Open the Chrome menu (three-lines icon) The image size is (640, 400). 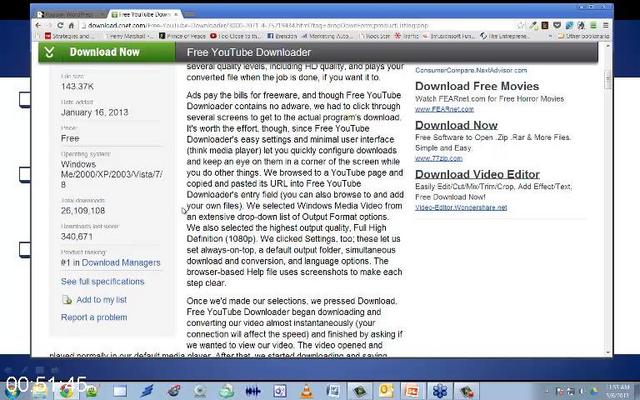606,25
